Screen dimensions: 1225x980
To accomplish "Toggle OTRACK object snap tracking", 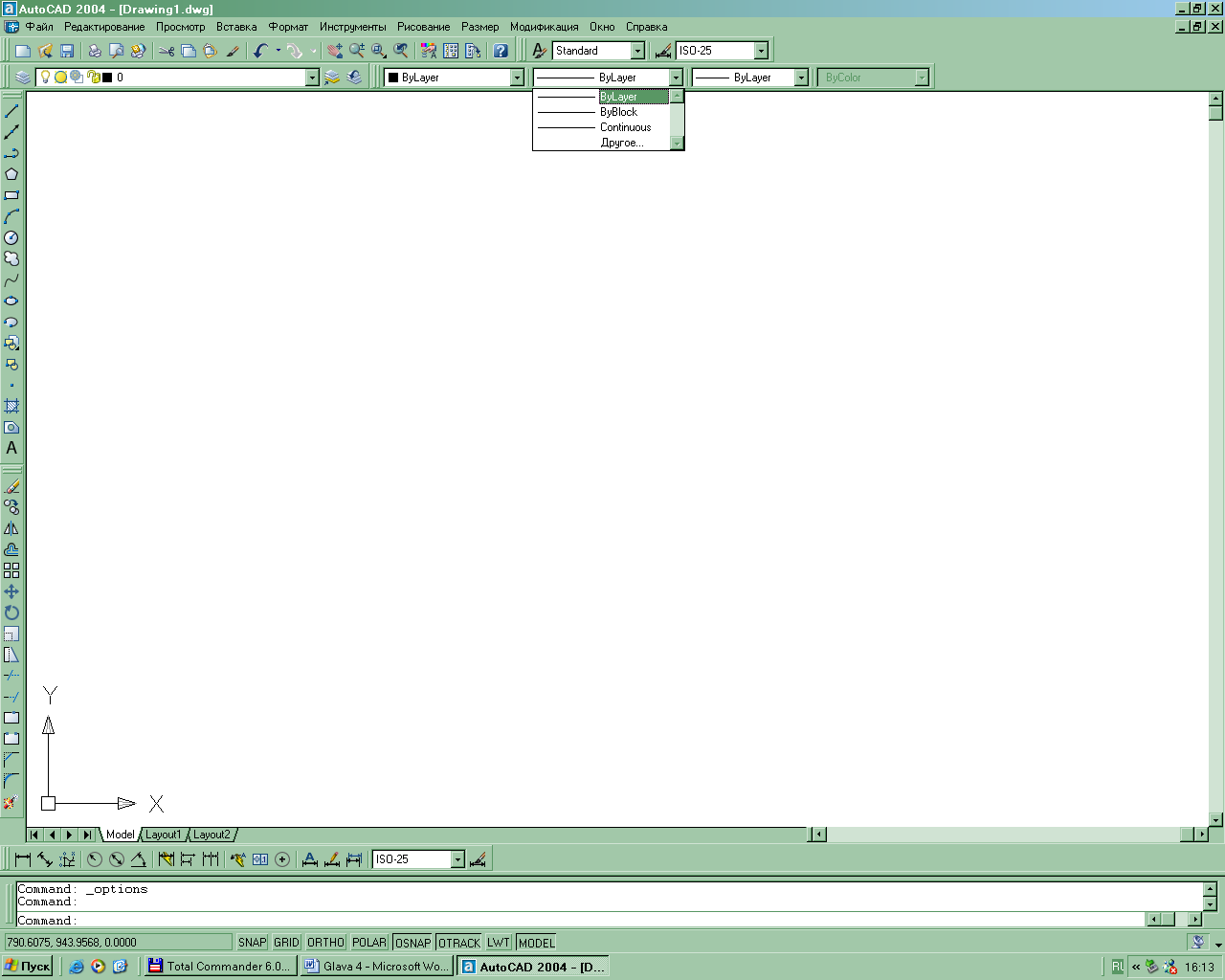I will tap(459, 943).
